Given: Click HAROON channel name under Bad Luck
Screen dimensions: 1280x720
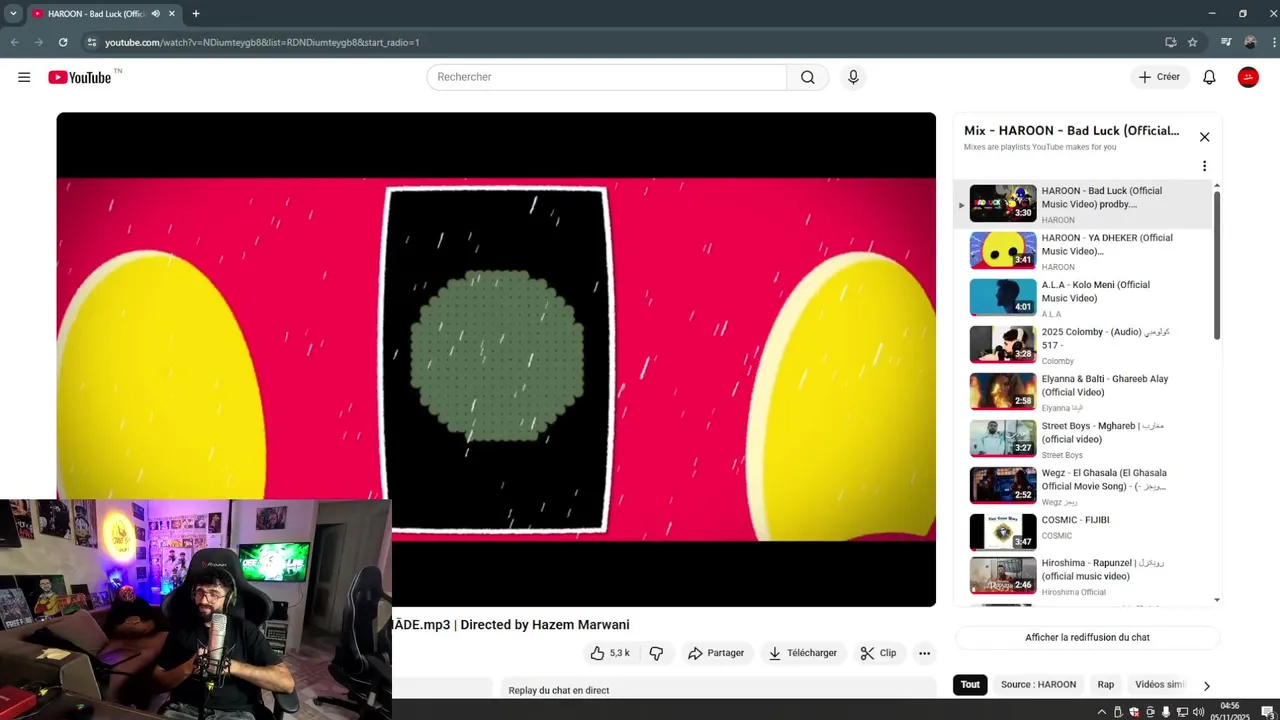Looking at the screenshot, I should pos(1058,220).
